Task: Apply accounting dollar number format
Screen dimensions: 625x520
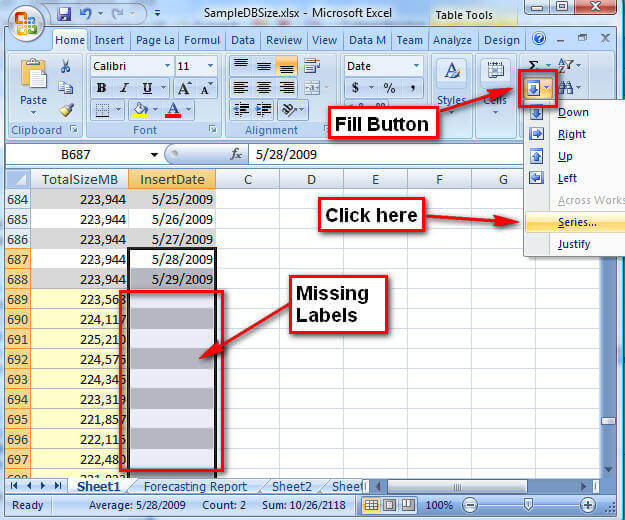Action: [x=355, y=87]
